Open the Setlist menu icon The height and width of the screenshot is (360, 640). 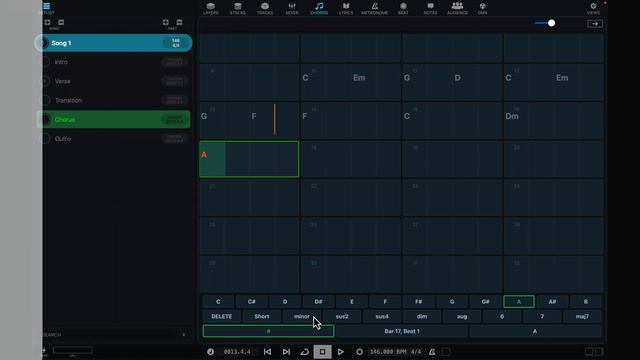click(46, 7)
